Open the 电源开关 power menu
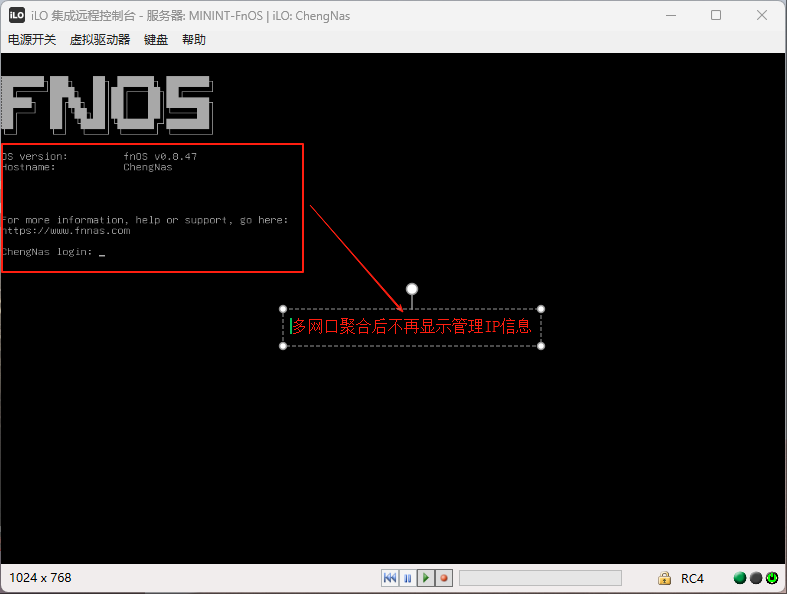787x594 pixels. (x=32, y=40)
